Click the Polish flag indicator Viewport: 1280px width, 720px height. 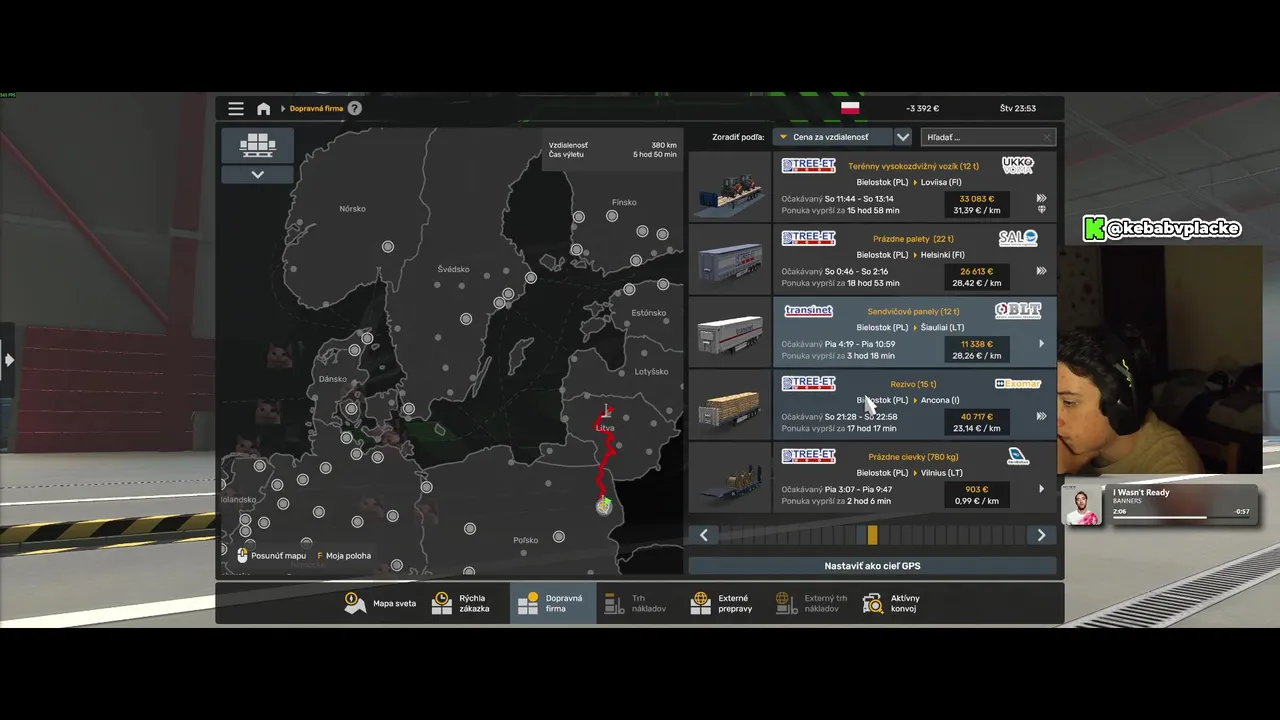[x=850, y=108]
